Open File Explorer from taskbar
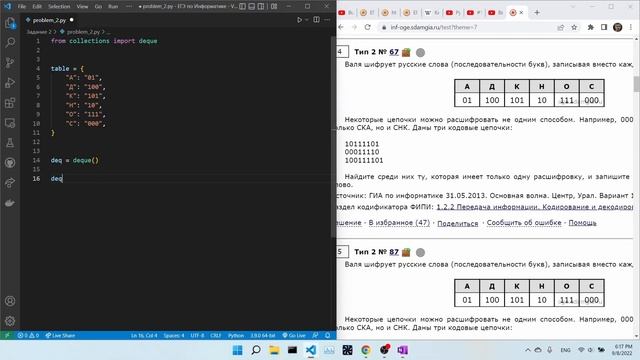 click(274, 350)
